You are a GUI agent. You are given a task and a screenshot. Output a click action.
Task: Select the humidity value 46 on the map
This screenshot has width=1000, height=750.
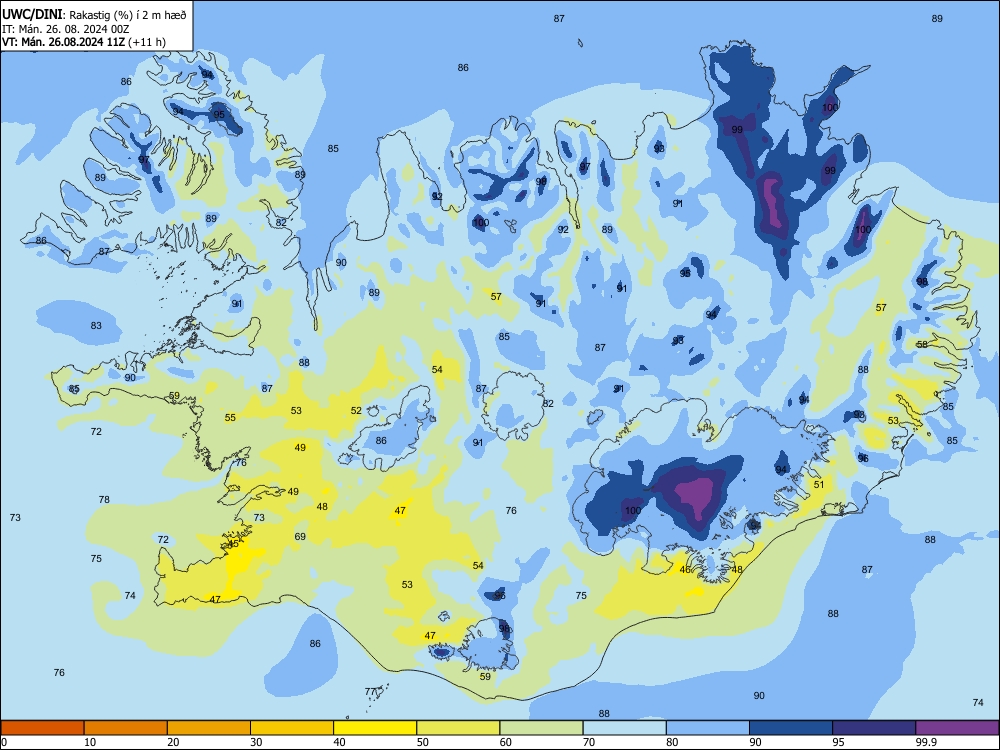pyautogui.click(x=686, y=570)
